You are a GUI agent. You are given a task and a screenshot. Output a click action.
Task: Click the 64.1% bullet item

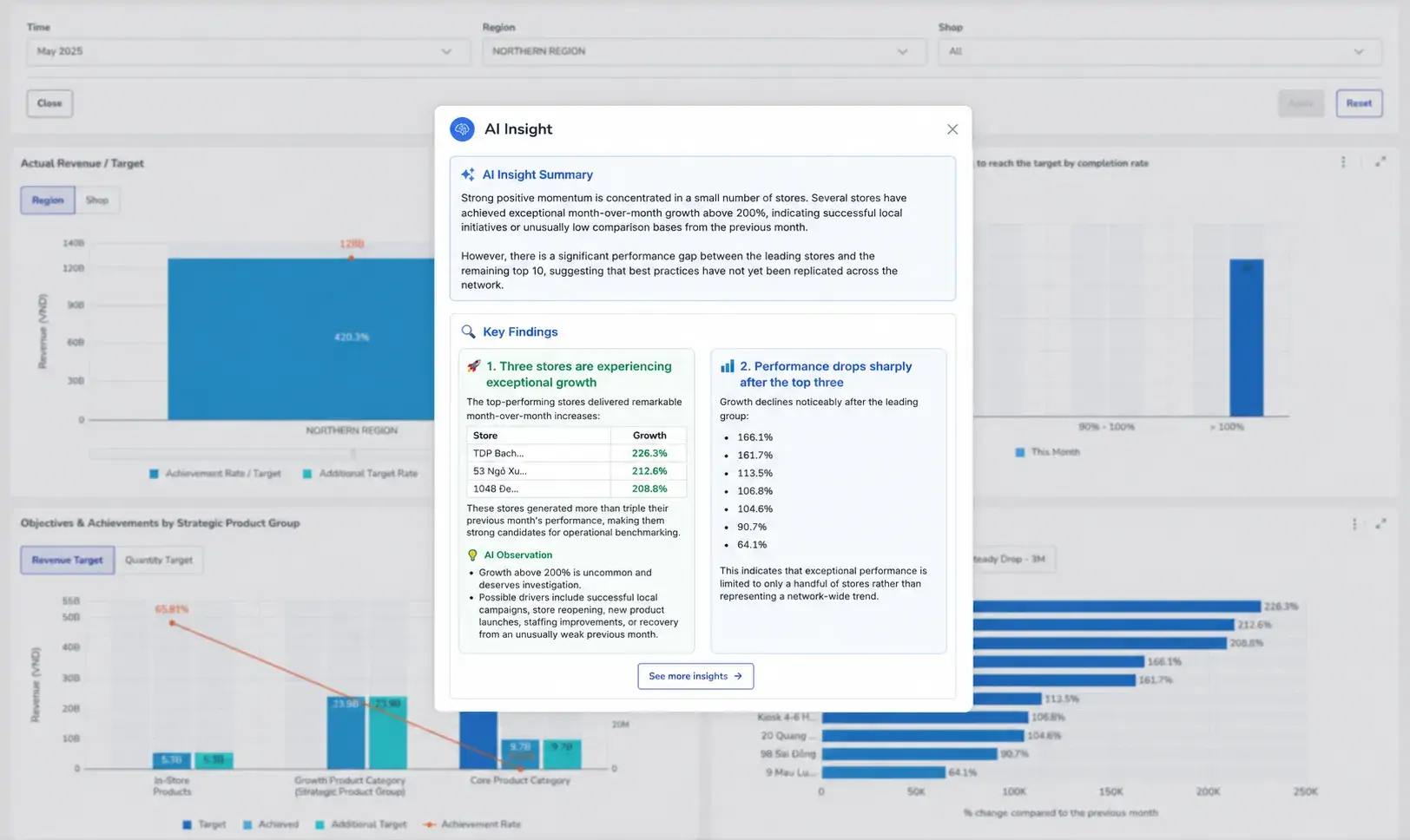pyautogui.click(x=752, y=545)
